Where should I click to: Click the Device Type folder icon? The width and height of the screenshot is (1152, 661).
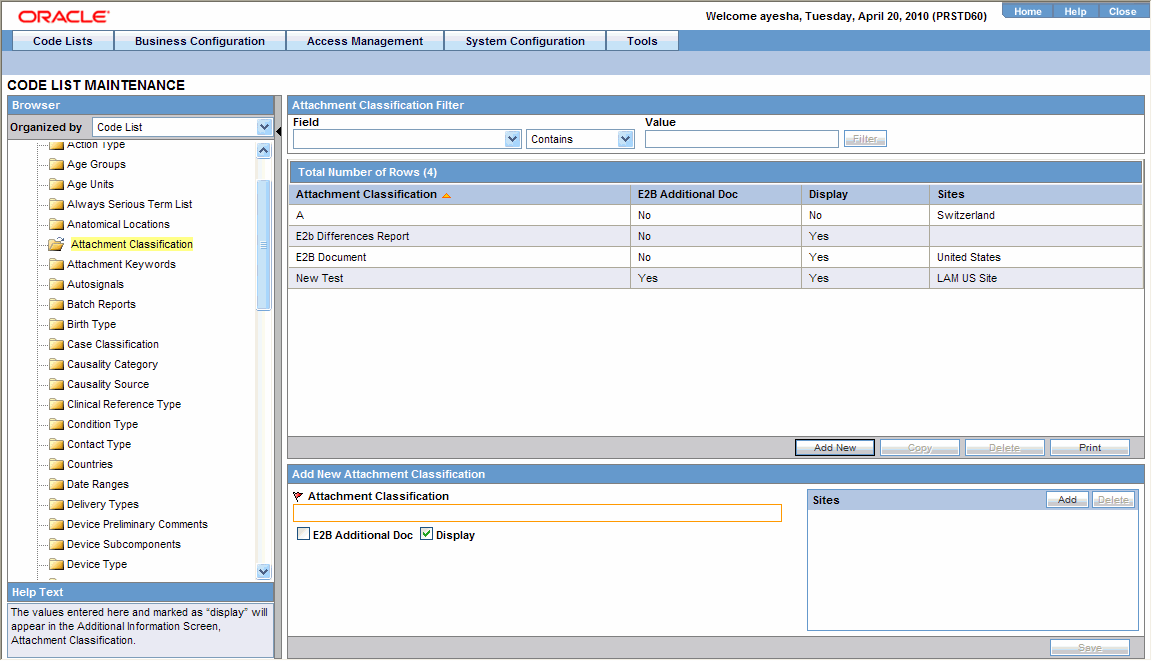pos(57,564)
